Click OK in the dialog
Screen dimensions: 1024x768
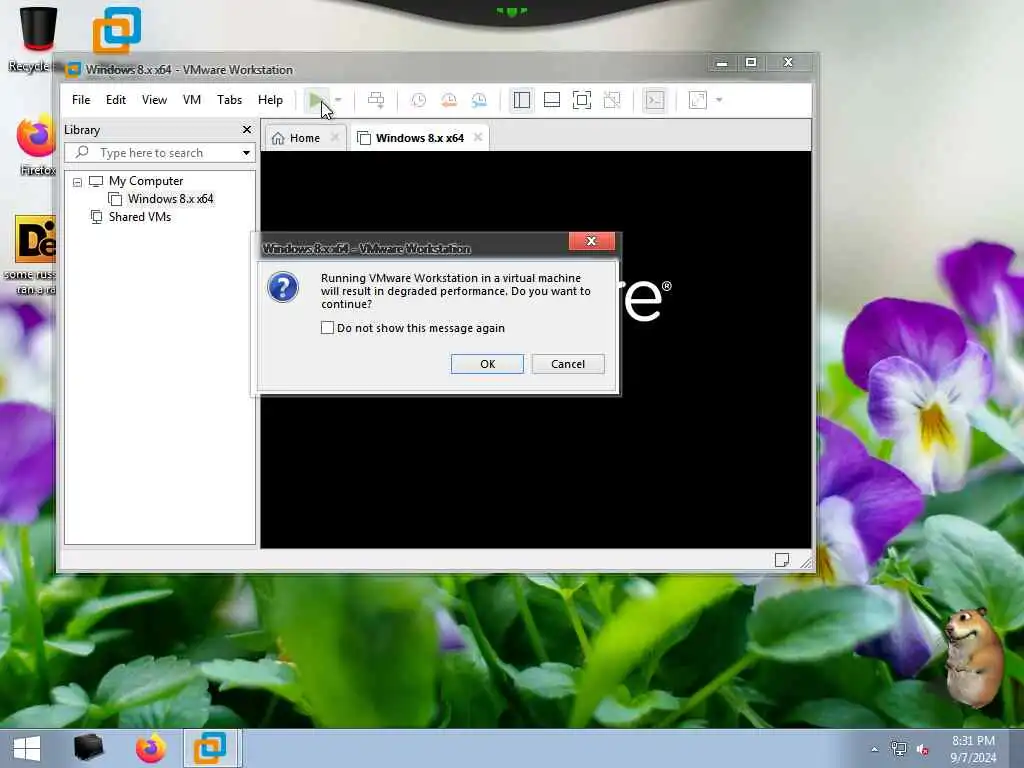[x=487, y=364]
